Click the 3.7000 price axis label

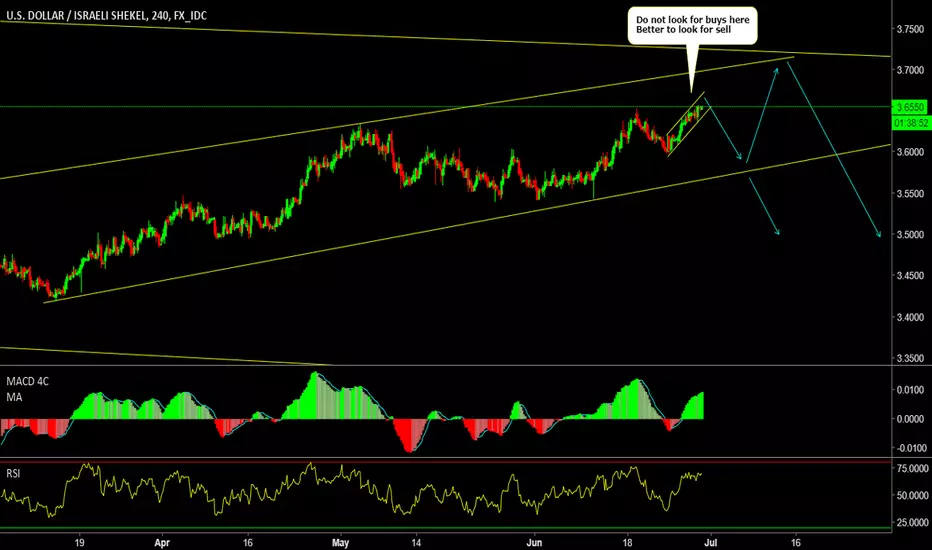tap(910, 70)
